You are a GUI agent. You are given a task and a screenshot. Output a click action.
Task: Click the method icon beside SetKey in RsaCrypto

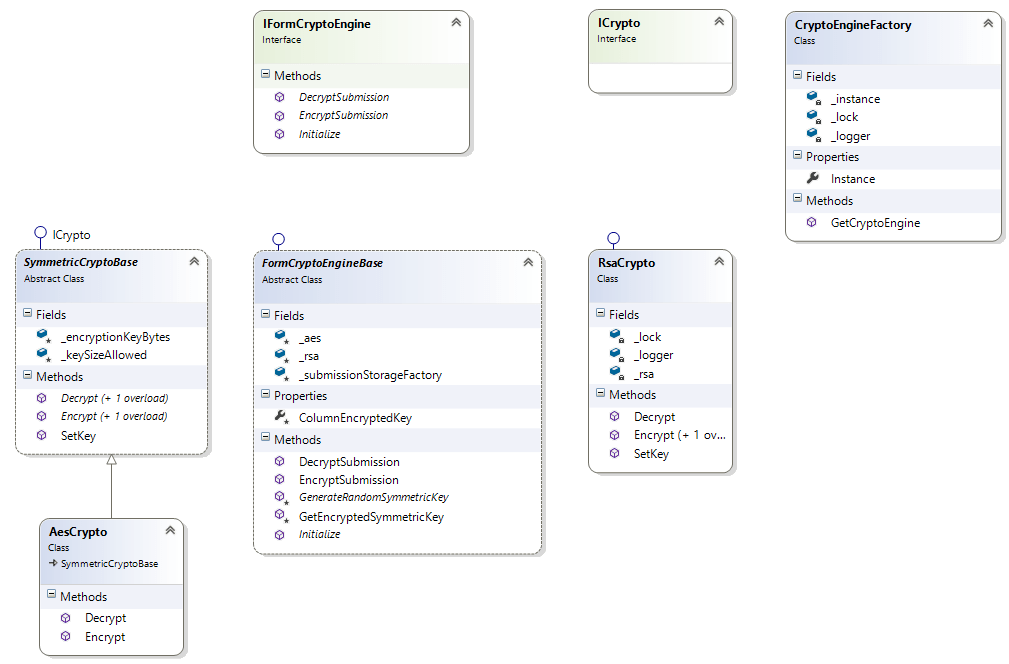pos(613,453)
